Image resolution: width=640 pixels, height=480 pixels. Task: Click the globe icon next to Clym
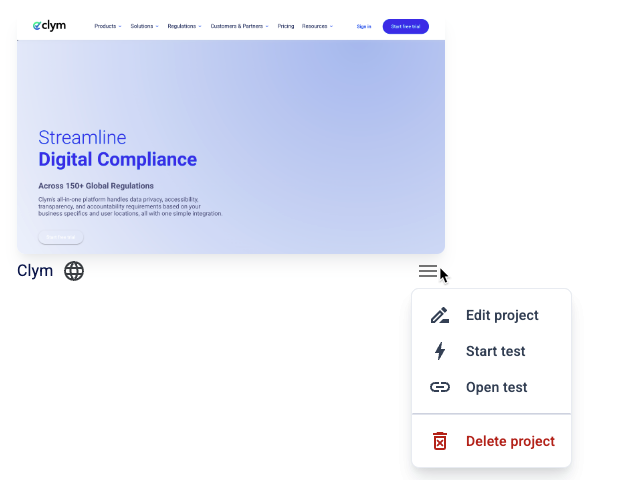click(74, 271)
